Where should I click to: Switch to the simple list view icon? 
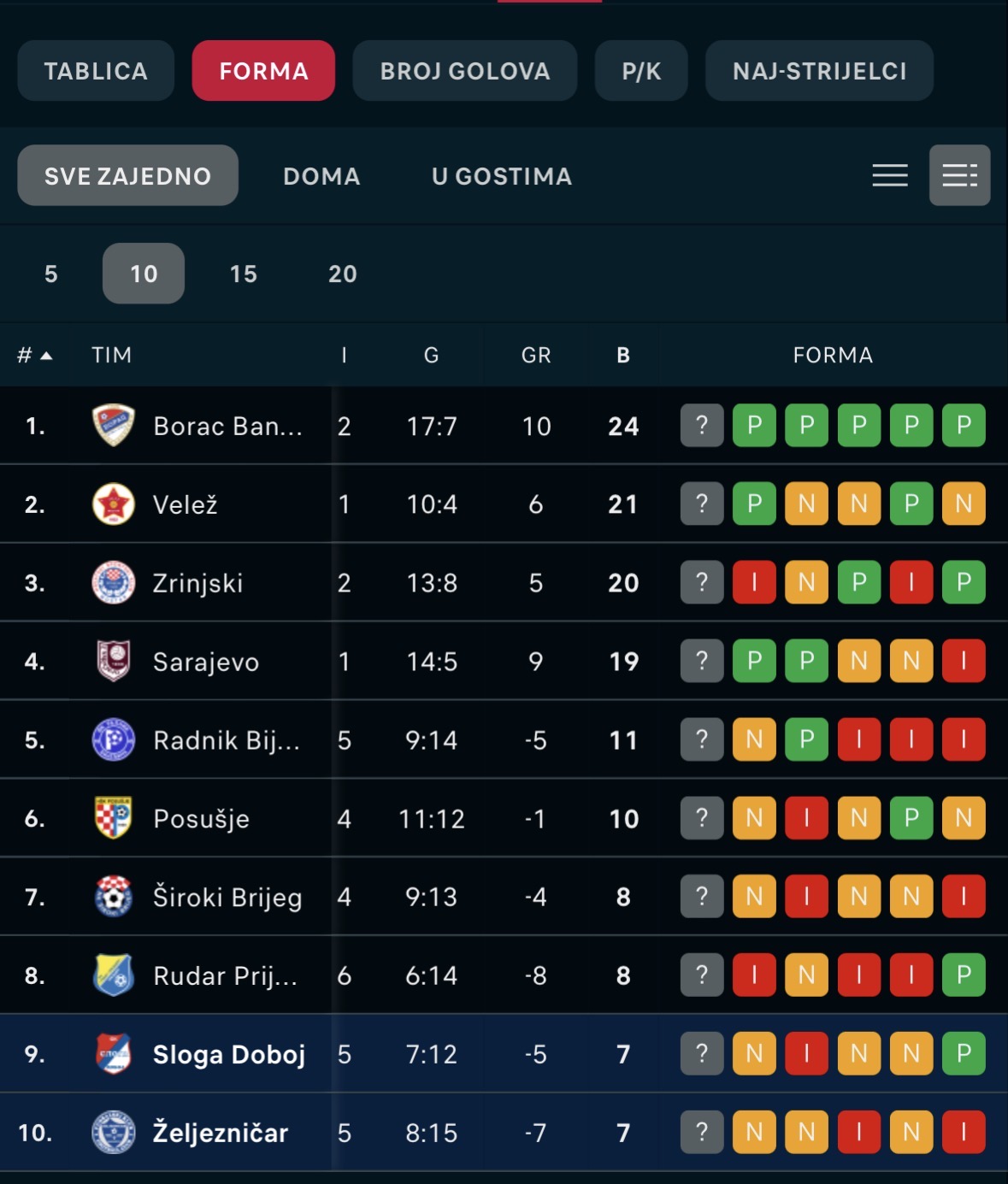(x=890, y=175)
